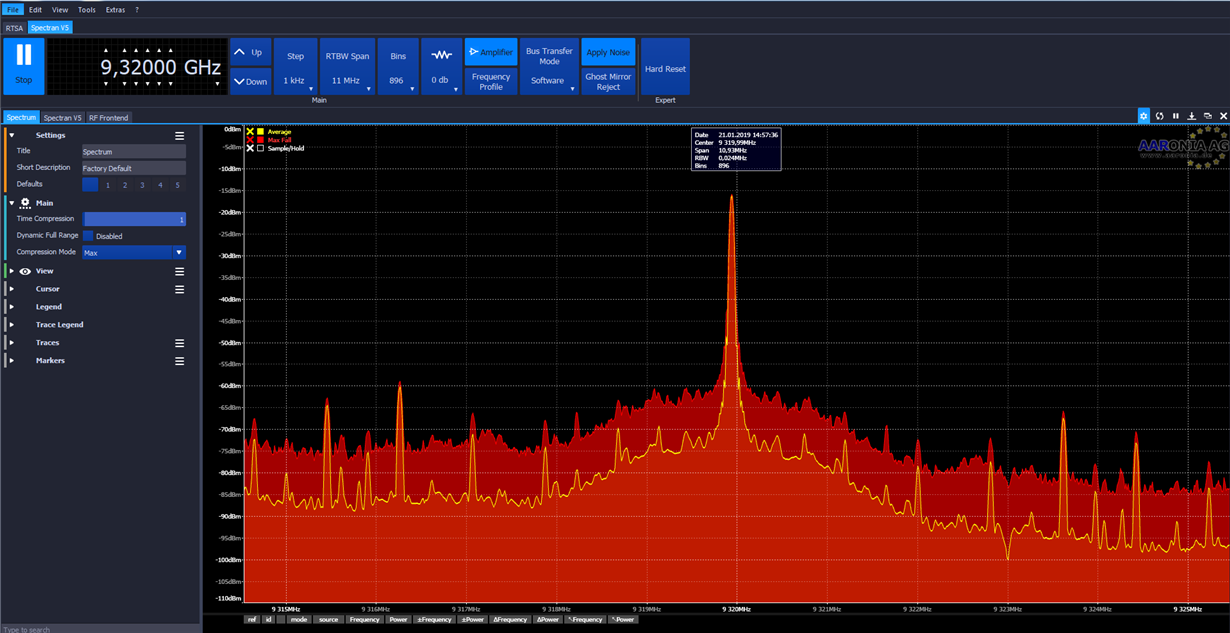
Task: Collapse the Main section
Action: pyautogui.click(x=12, y=203)
